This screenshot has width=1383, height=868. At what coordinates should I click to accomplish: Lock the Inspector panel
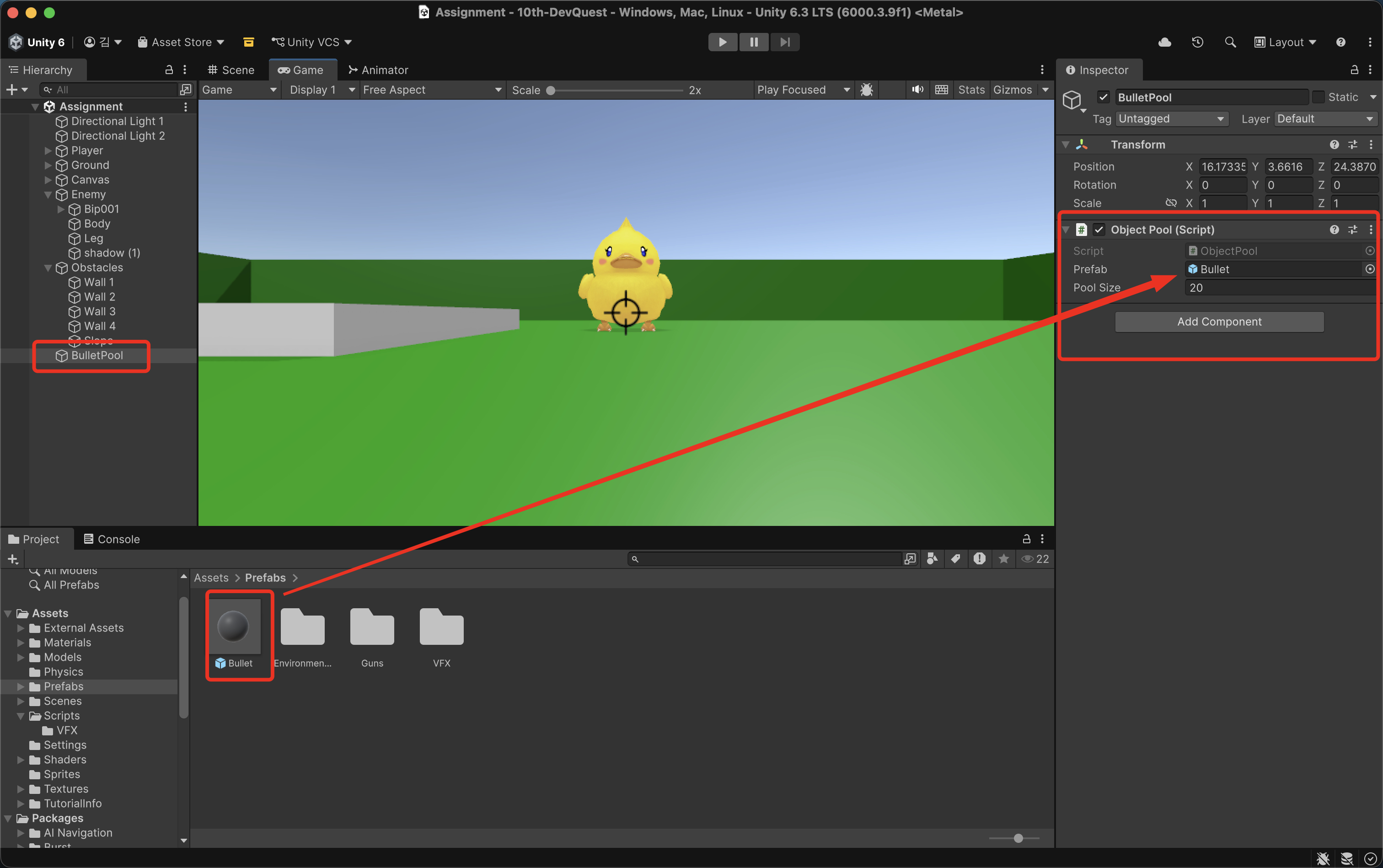coord(1354,70)
